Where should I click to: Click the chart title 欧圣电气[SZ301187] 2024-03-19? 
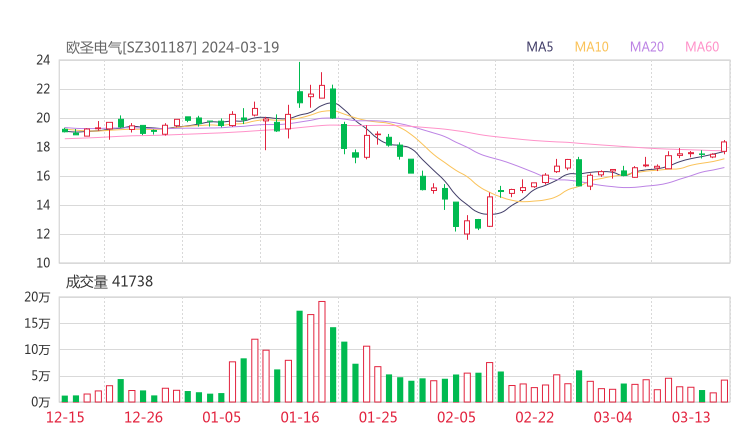click(172, 47)
